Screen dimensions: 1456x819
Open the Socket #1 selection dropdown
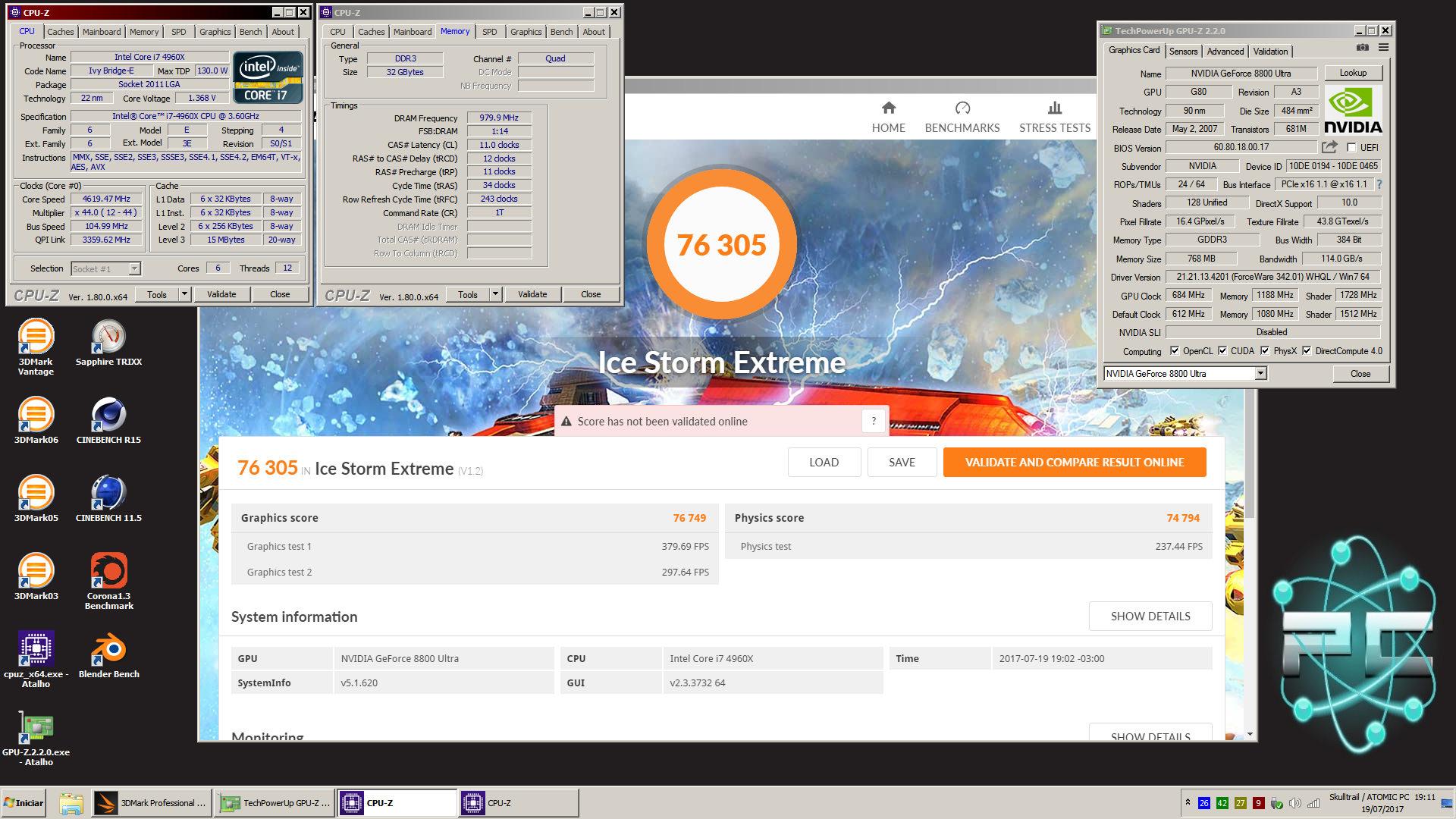(134, 268)
